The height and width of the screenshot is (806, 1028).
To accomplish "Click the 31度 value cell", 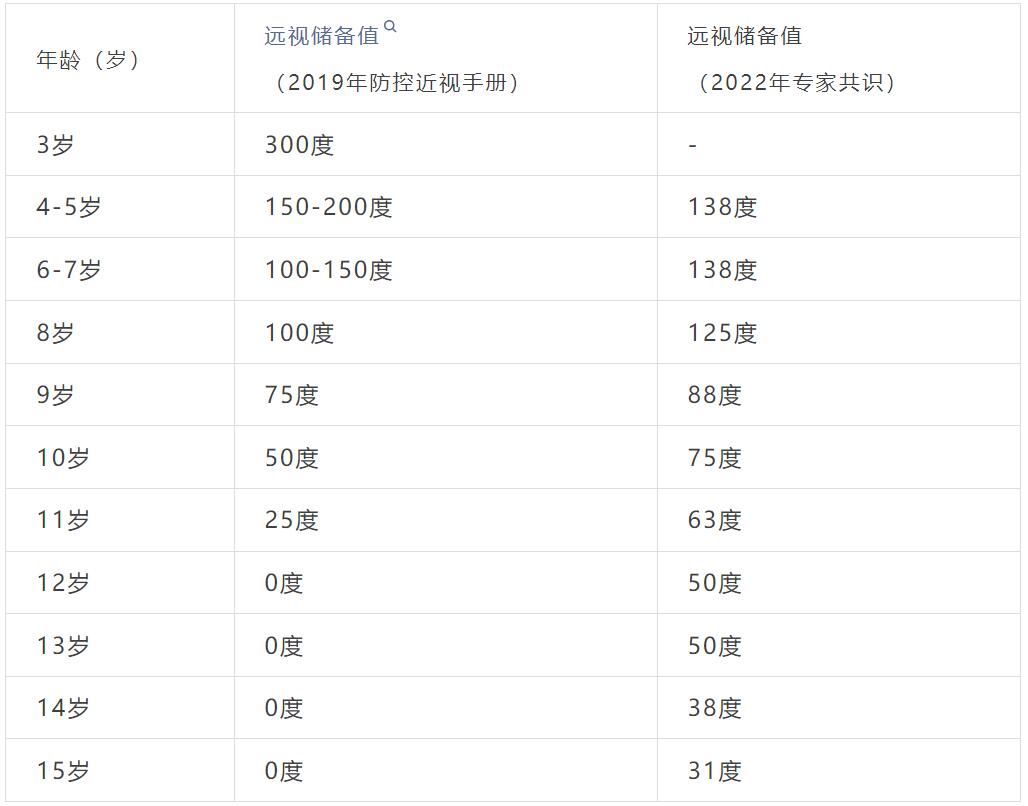I will coord(714,771).
